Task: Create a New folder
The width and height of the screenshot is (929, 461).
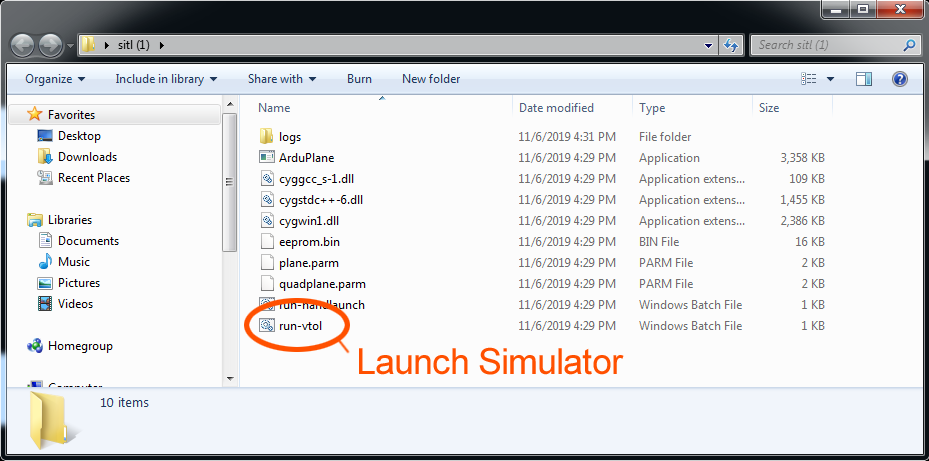Action: (431, 79)
